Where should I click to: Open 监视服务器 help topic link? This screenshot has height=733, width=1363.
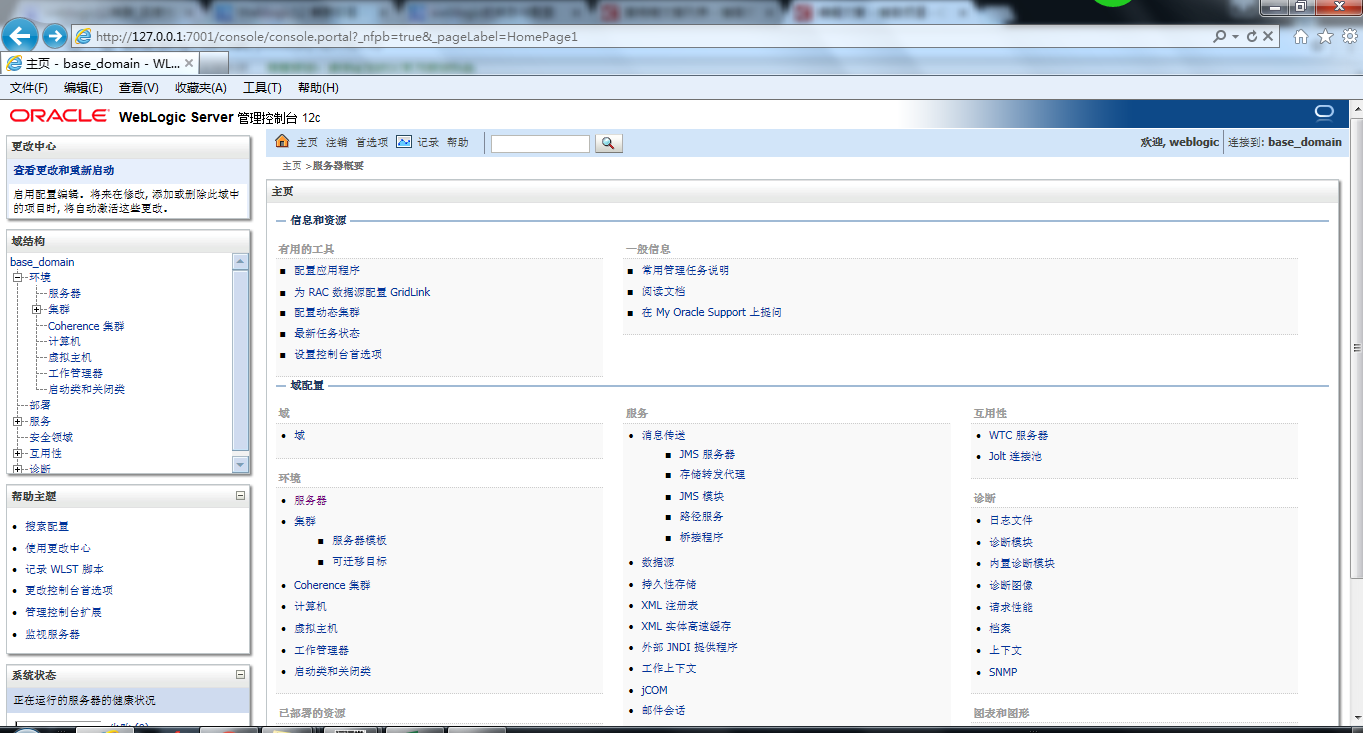point(53,635)
